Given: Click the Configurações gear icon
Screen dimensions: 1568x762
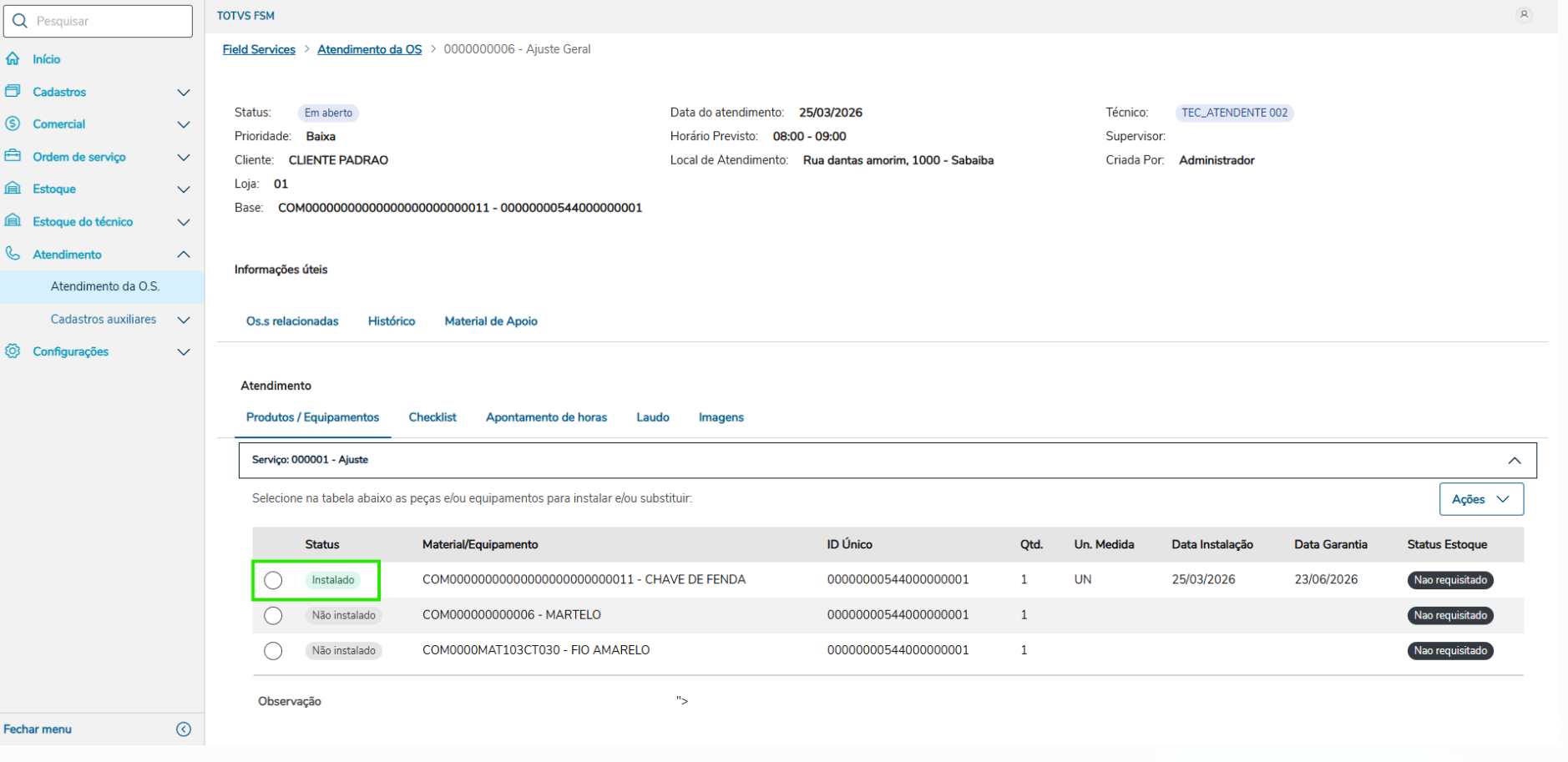Looking at the screenshot, I should point(13,351).
